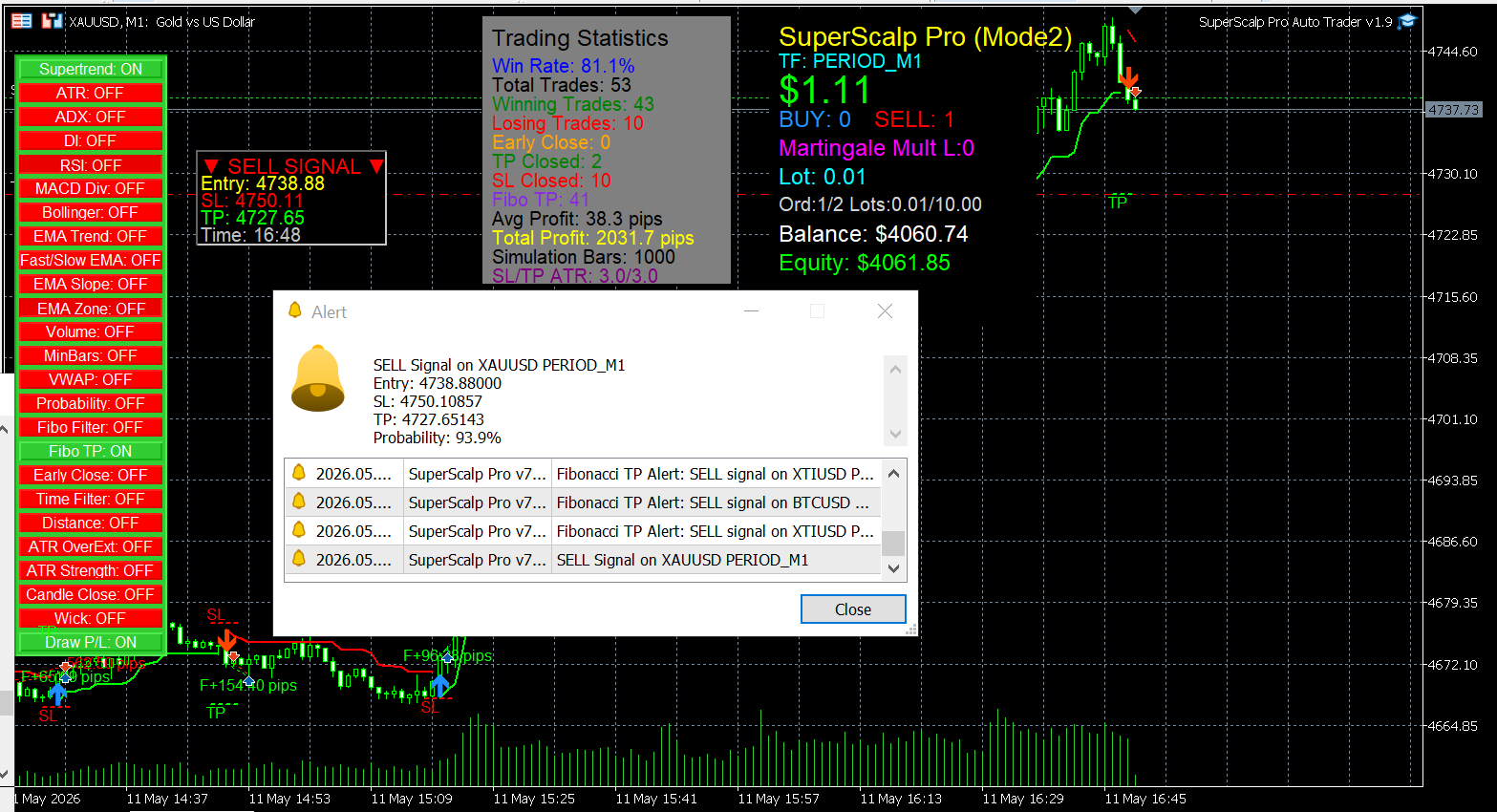The width and height of the screenshot is (1497, 812).
Task: Click the alert list scrollbar up arrow
Action: click(x=893, y=473)
